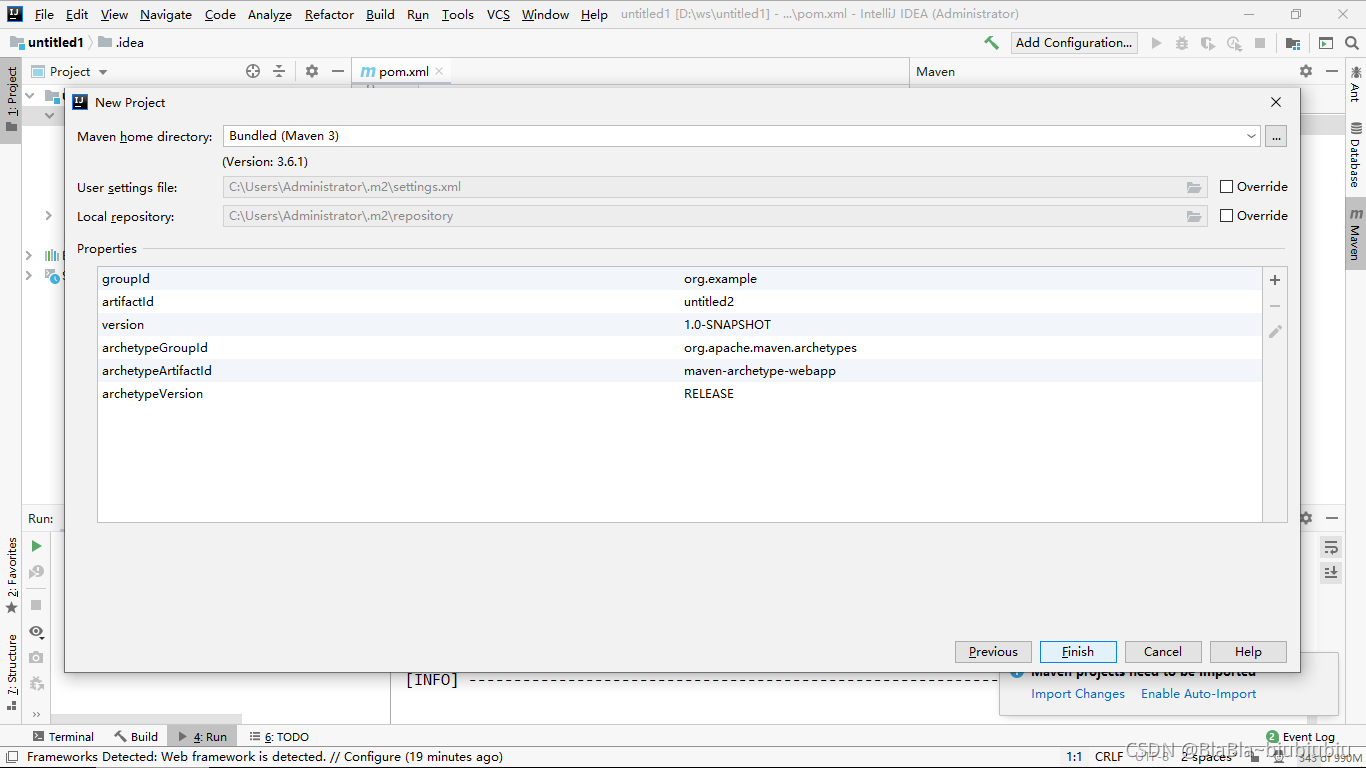Click Stop square in Run panel sidebar
The height and width of the screenshot is (768, 1366).
(36, 605)
